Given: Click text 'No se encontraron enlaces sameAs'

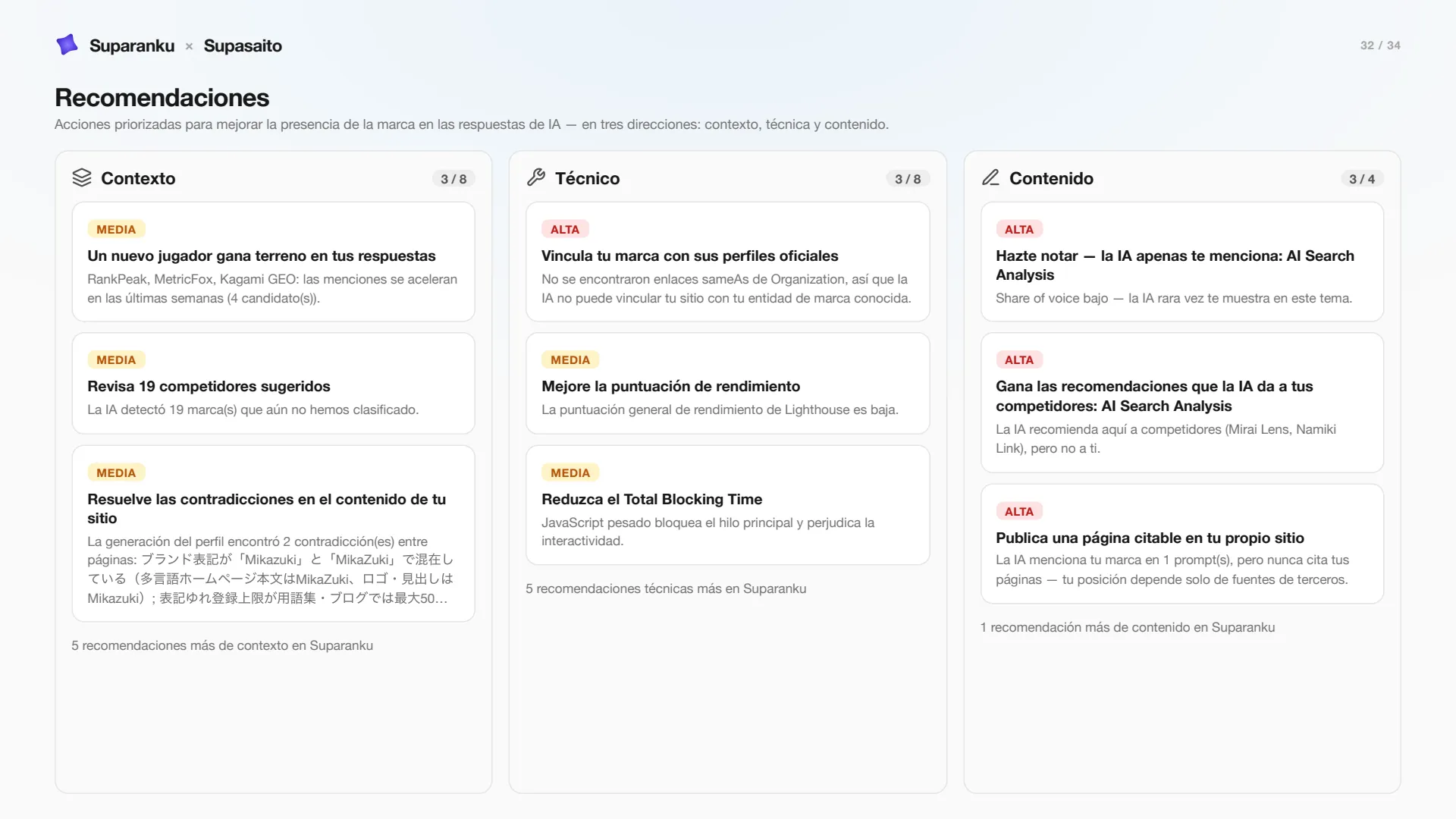Looking at the screenshot, I should click(726, 289).
